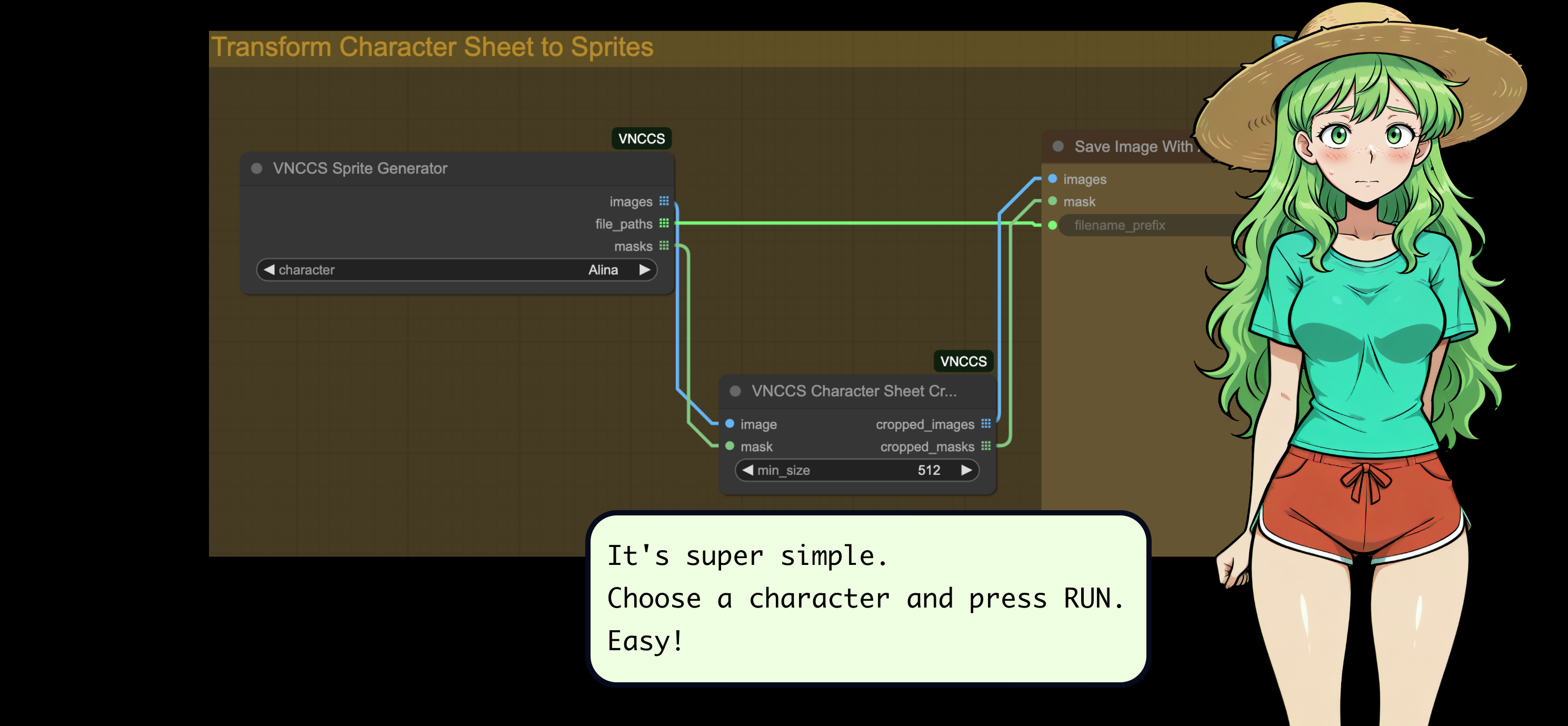Collapse the VNCCS Sprite Generator node
The height and width of the screenshot is (726, 1568).
257,168
